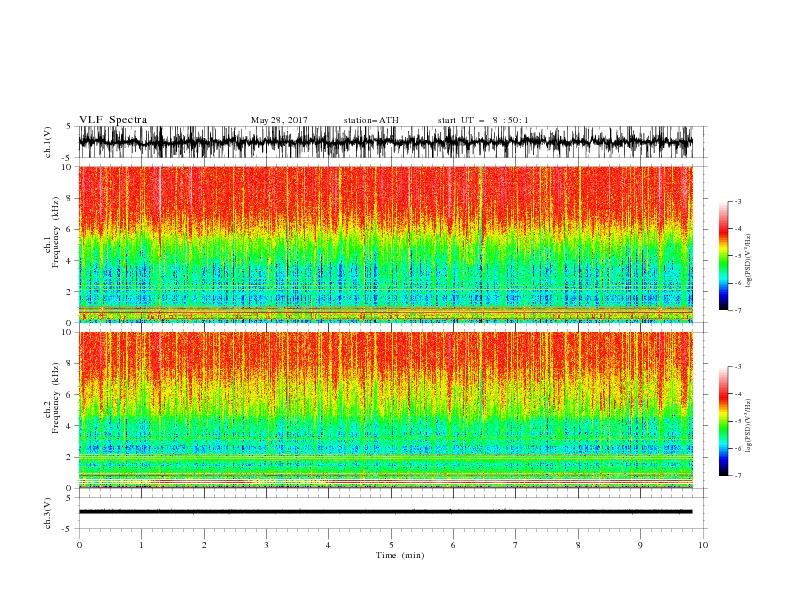Click the '-3' label on ch.2 colorbar
Viewport: 792px width, 612px height.
(737, 367)
